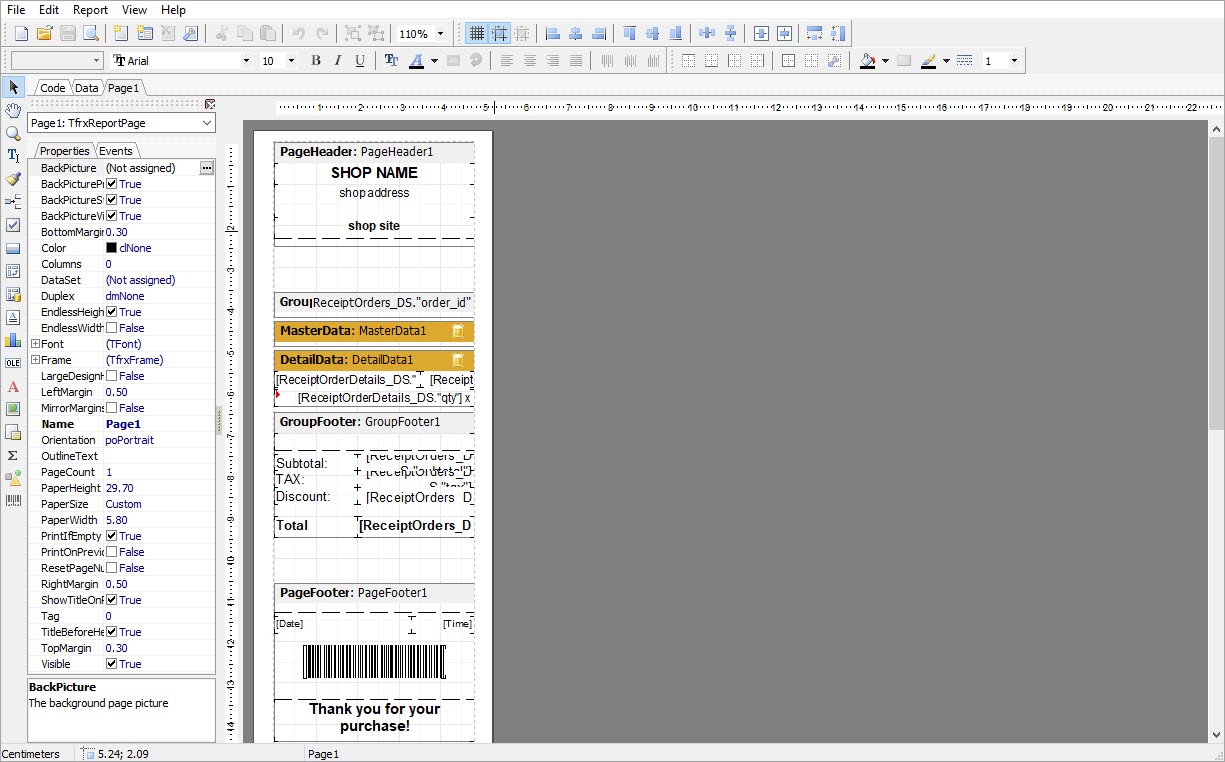Click the frame color brush swatch

(x=928, y=61)
